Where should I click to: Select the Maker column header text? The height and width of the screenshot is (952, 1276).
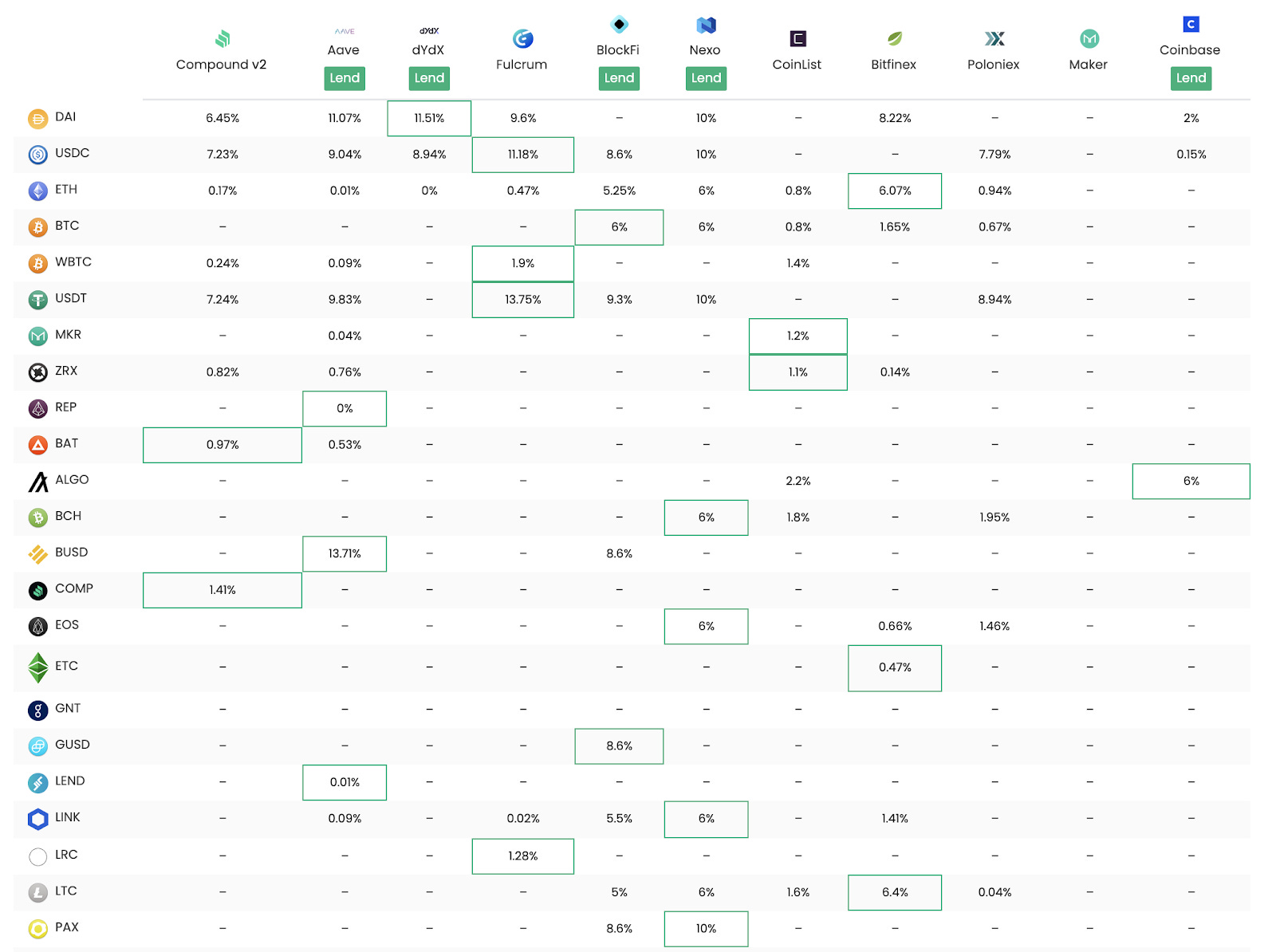[1088, 65]
